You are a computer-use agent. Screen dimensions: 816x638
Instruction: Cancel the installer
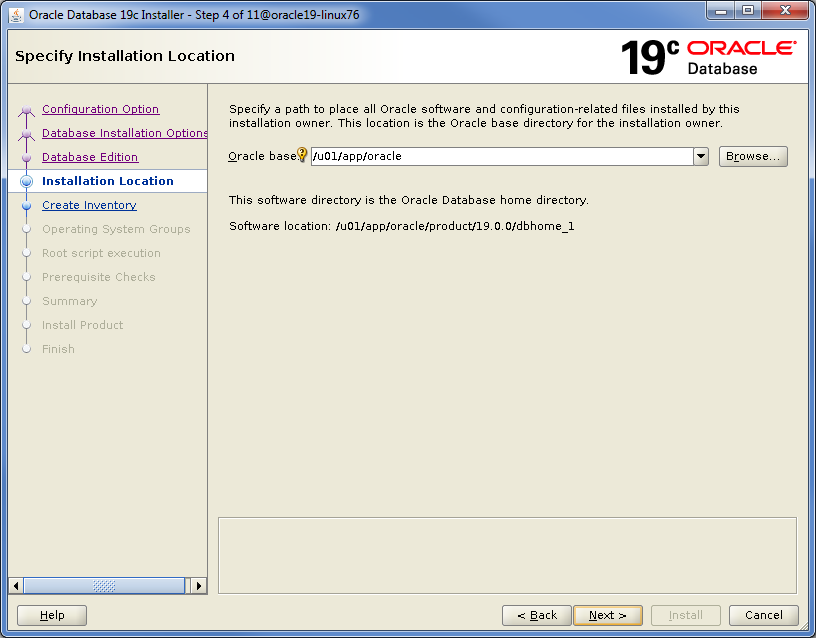[763, 615]
